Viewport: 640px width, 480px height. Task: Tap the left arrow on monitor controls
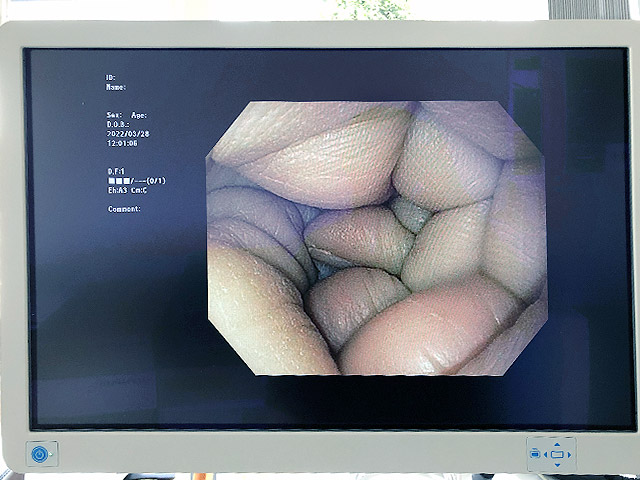click(546, 455)
